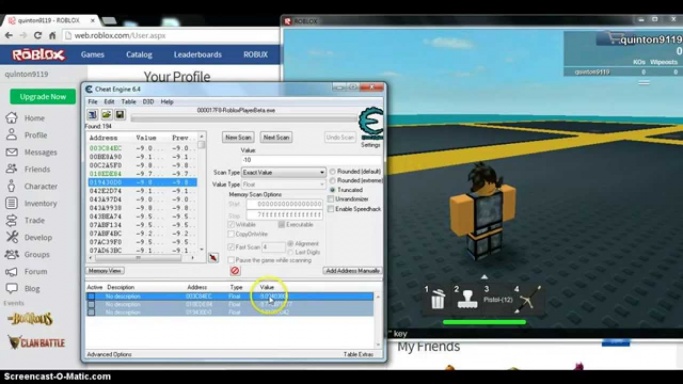Select the crossbow weapon slot 4

528,299
